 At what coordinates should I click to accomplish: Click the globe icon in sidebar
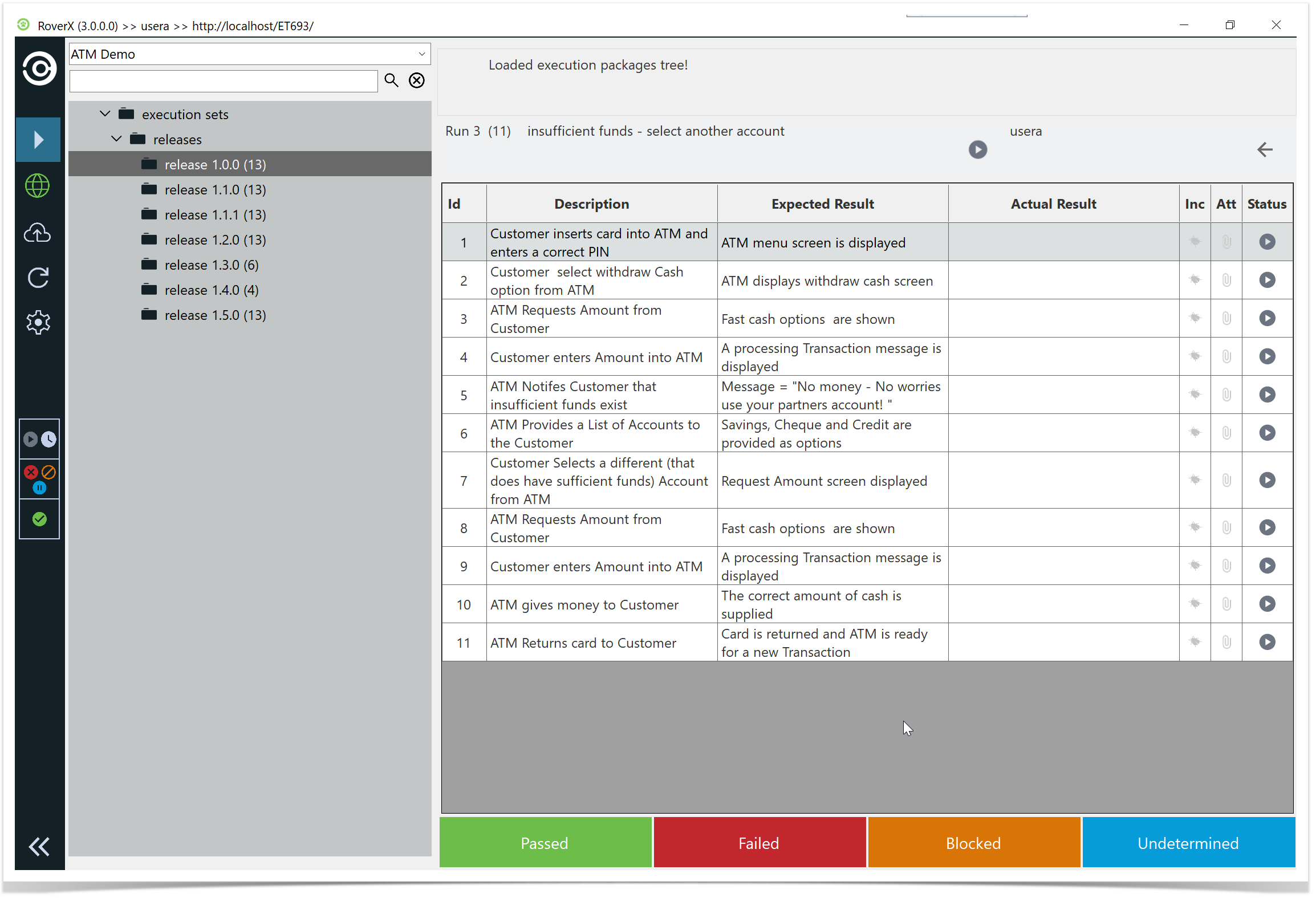point(38,186)
